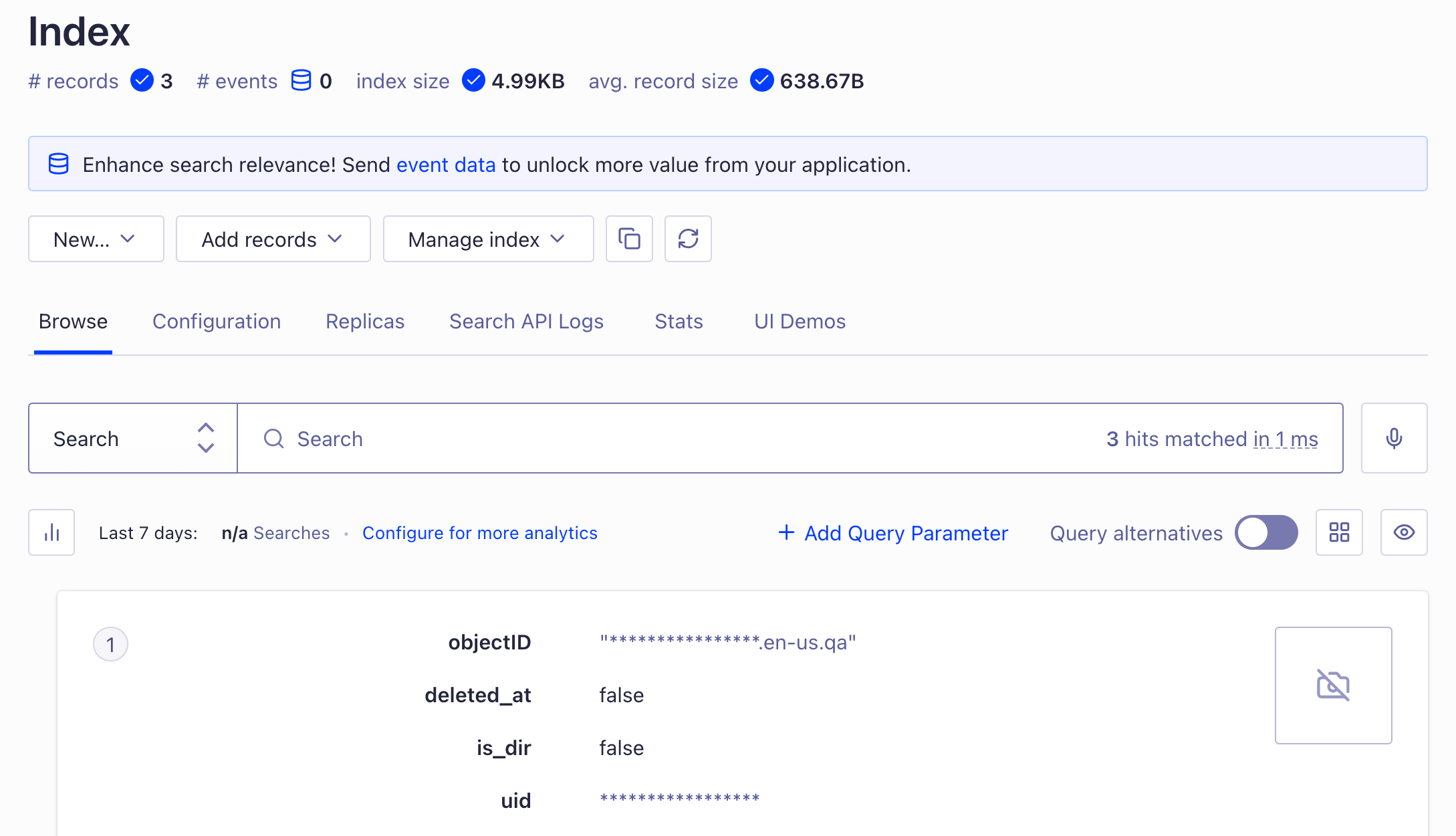
Task: Open the New... dropdown
Action: click(x=96, y=239)
